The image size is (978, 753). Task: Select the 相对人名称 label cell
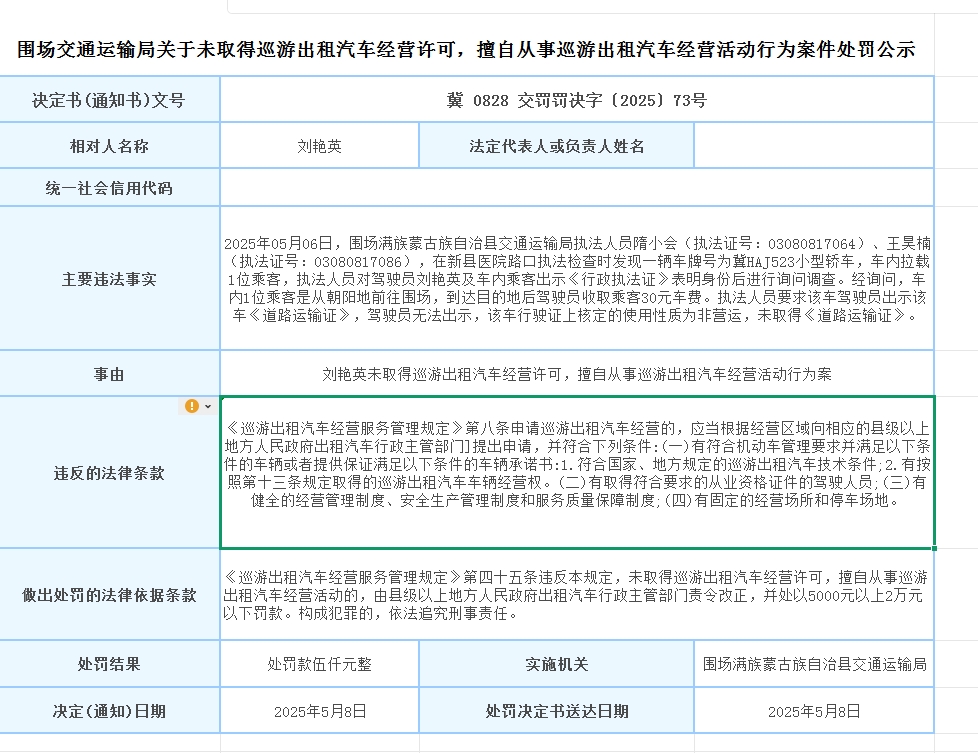point(109,146)
